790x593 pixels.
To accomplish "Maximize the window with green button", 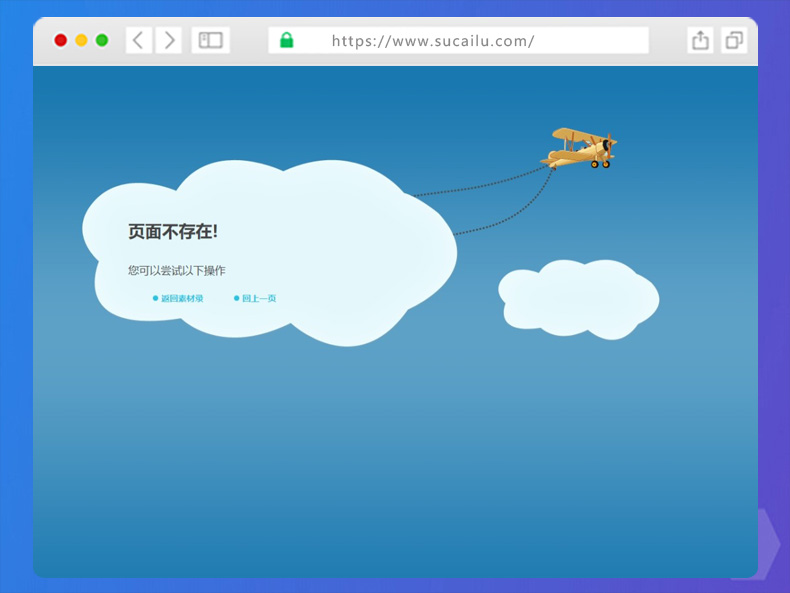I will coord(101,40).
